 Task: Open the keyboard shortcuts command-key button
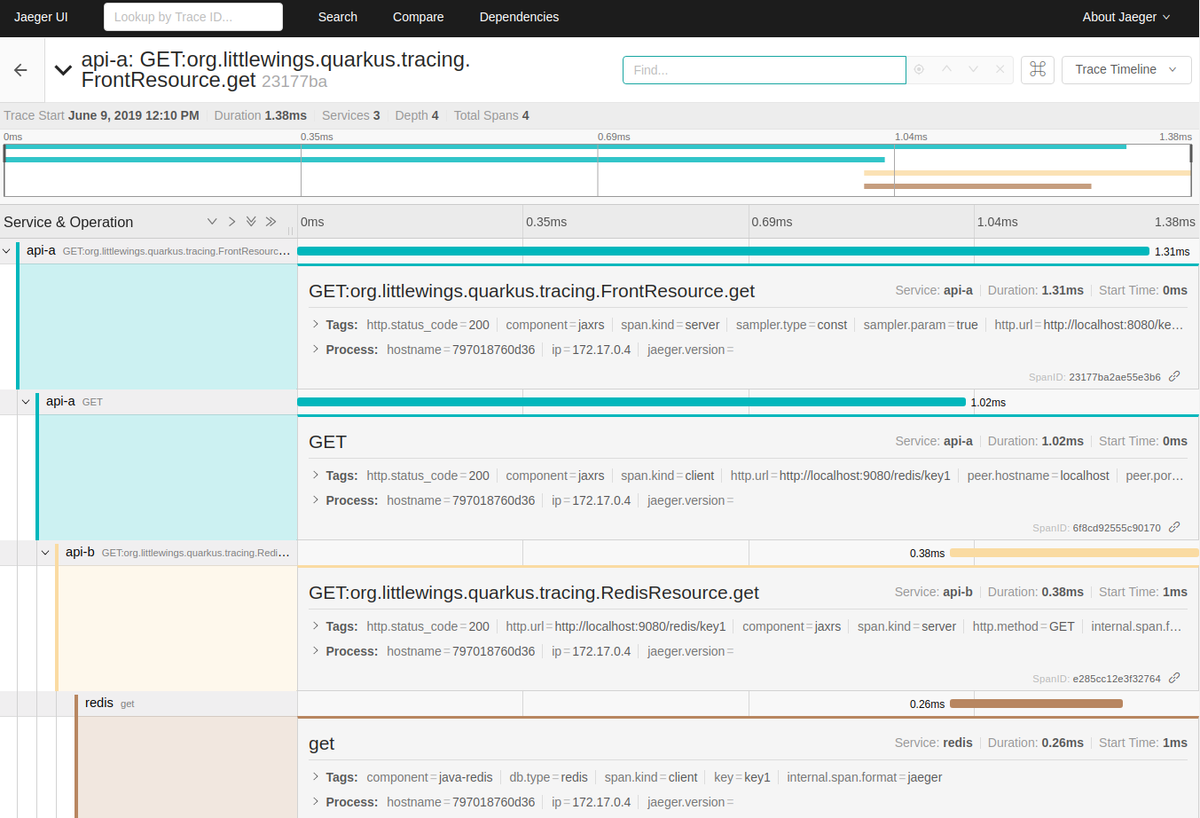[1037, 69]
